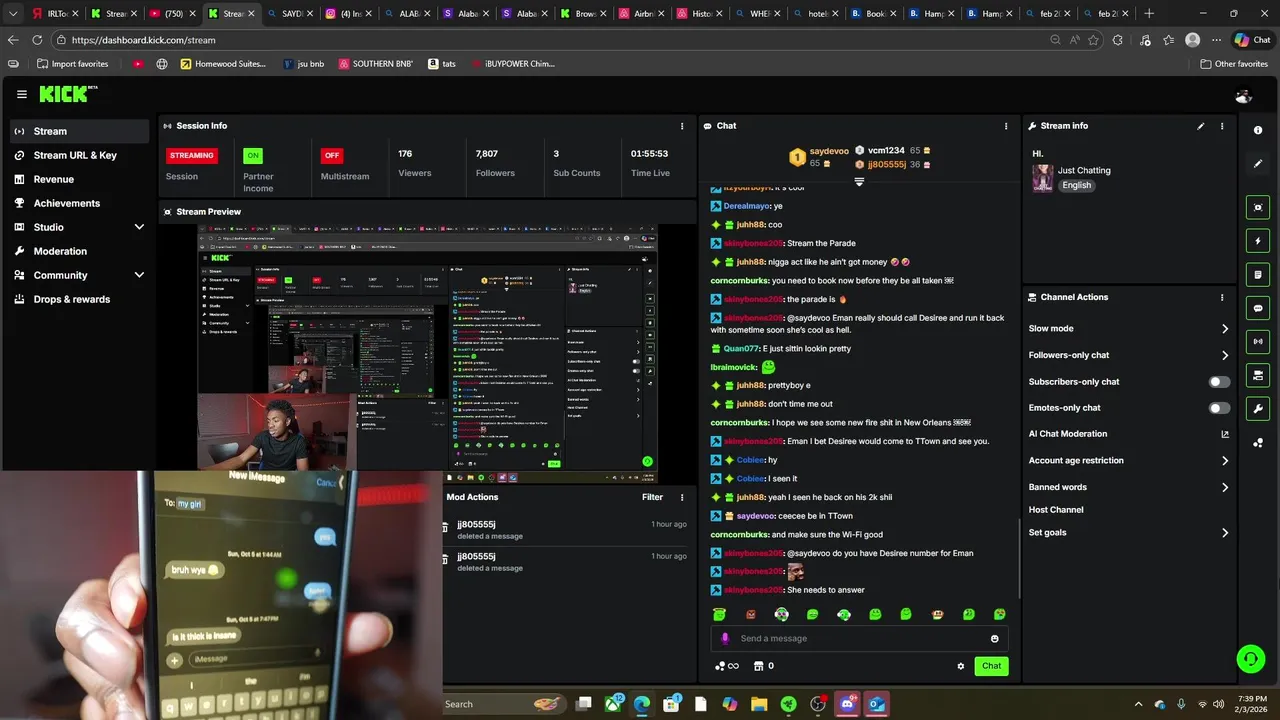Open chat settings gear icon
Viewport: 1280px width, 720px height.
[x=961, y=666]
